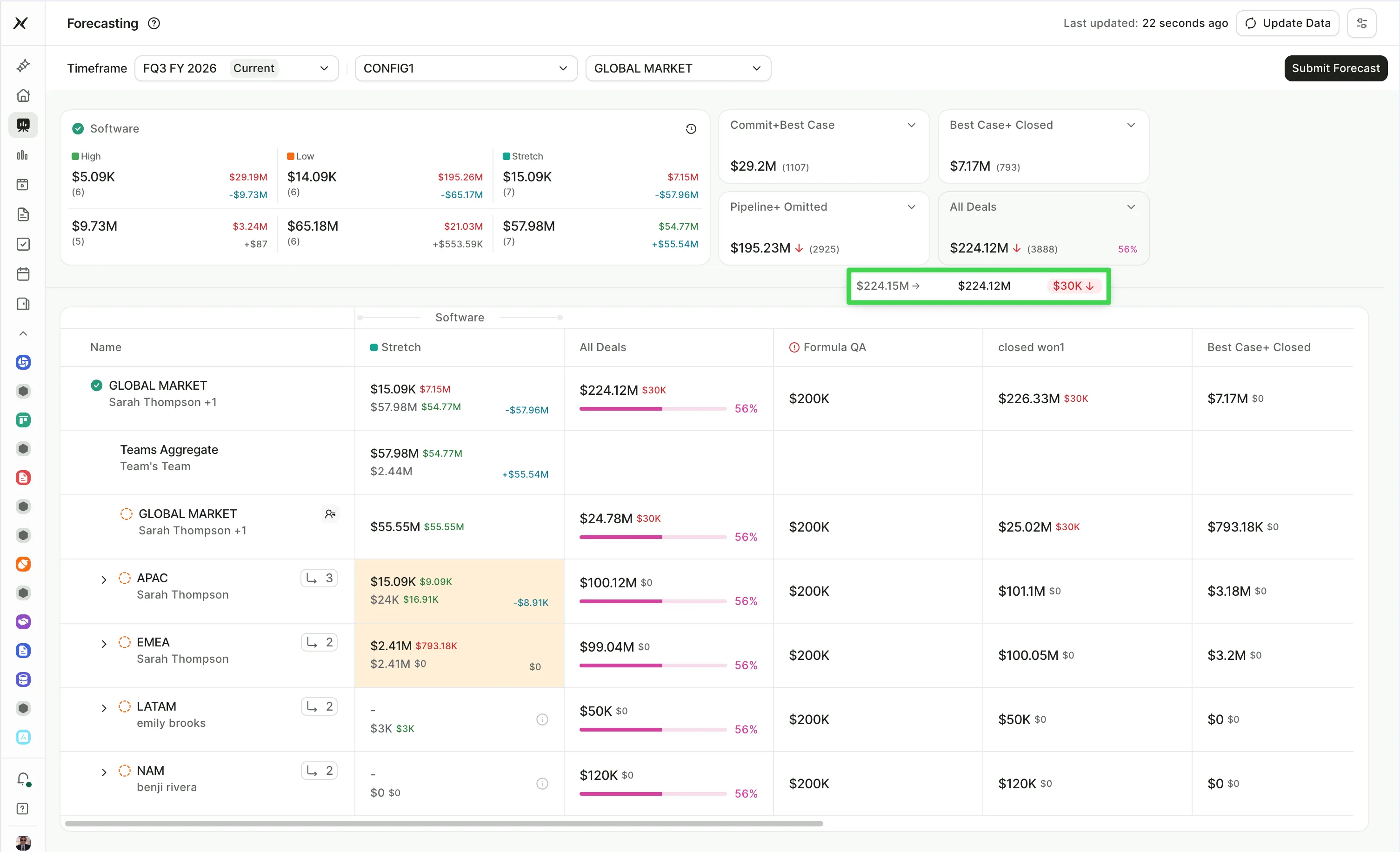
Task: Expand the APAC row
Action: click(103, 580)
